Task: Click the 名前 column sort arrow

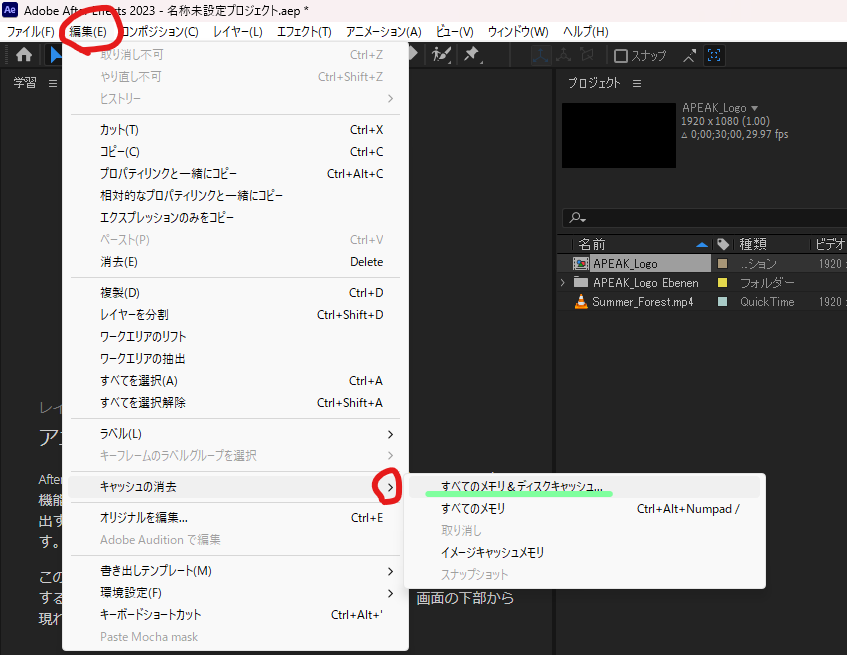Action: coord(702,245)
